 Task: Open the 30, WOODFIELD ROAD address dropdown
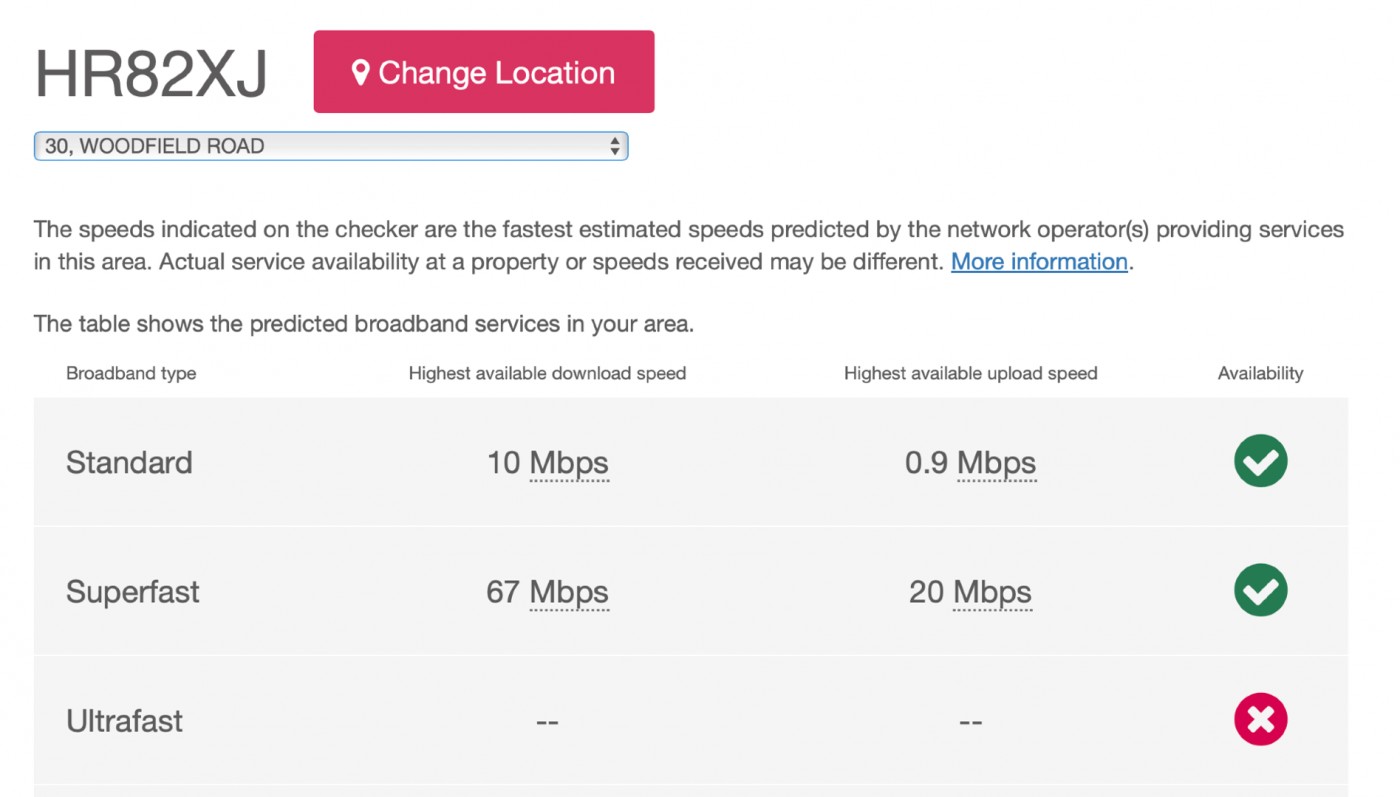[331, 146]
